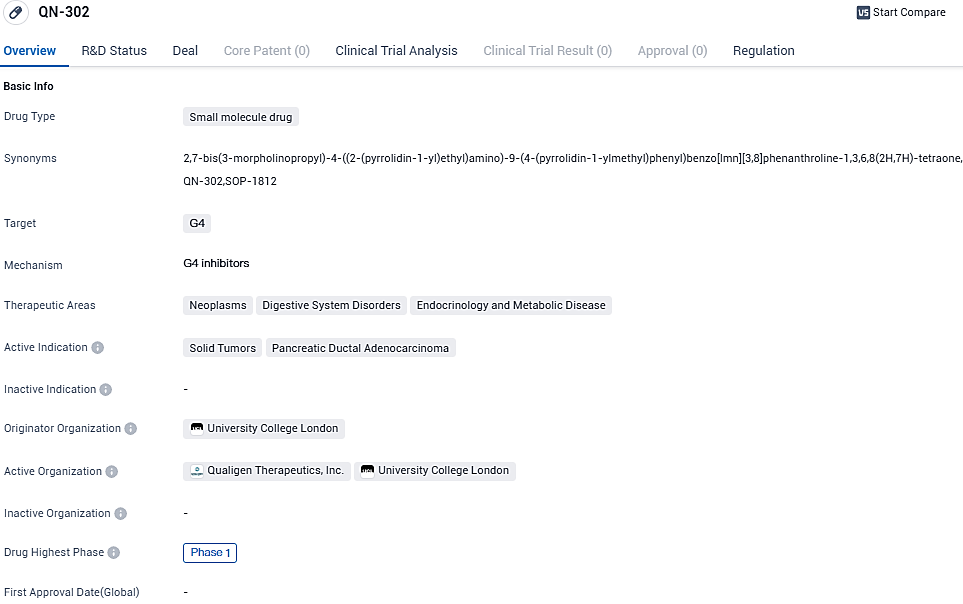Switch to the R&D Status tab
Screen dimensions: 963x604
click(x=114, y=51)
